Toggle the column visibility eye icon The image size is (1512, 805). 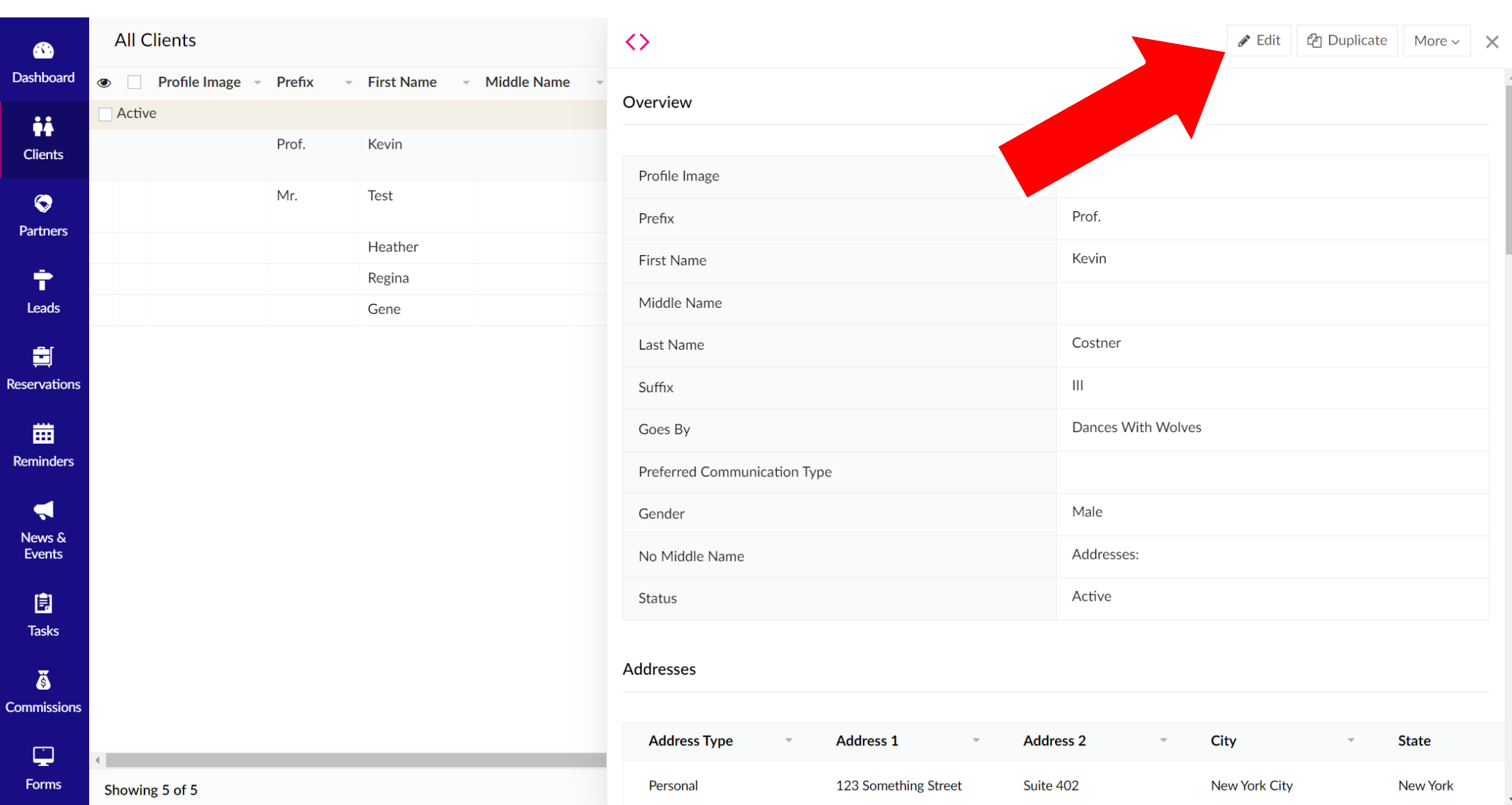(x=104, y=83)
